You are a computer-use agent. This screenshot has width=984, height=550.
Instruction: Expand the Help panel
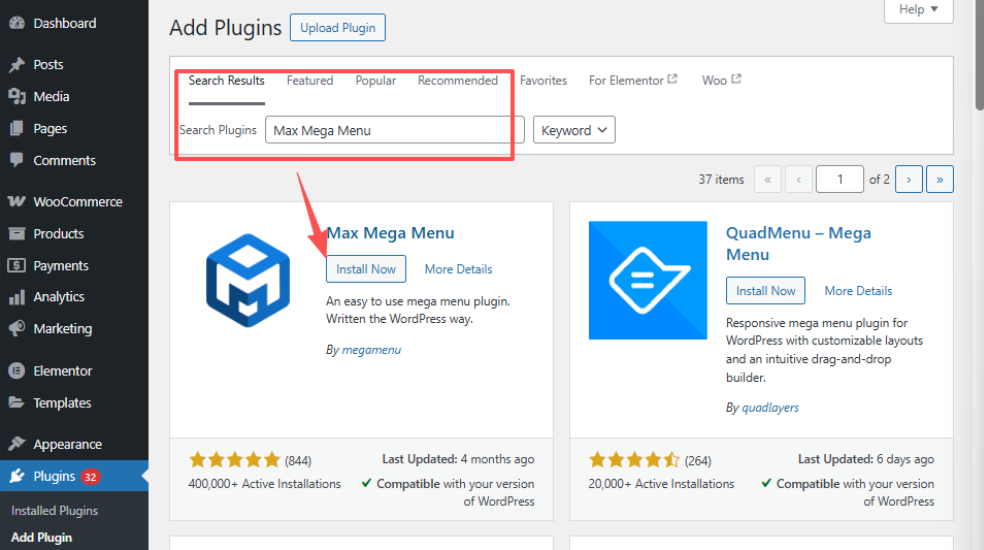coord(918,10)
